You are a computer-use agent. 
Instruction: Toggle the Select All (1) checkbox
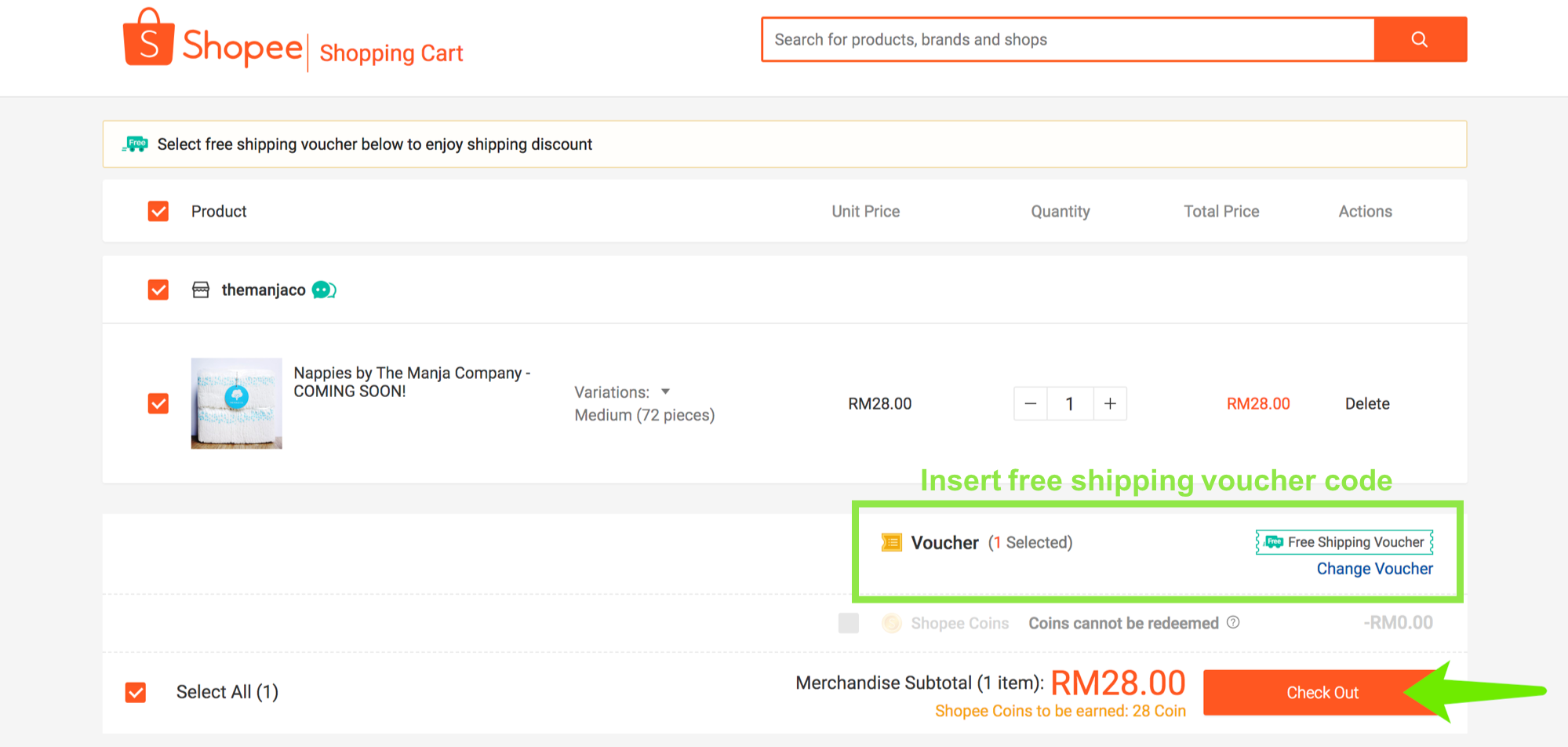coord(136,692)
